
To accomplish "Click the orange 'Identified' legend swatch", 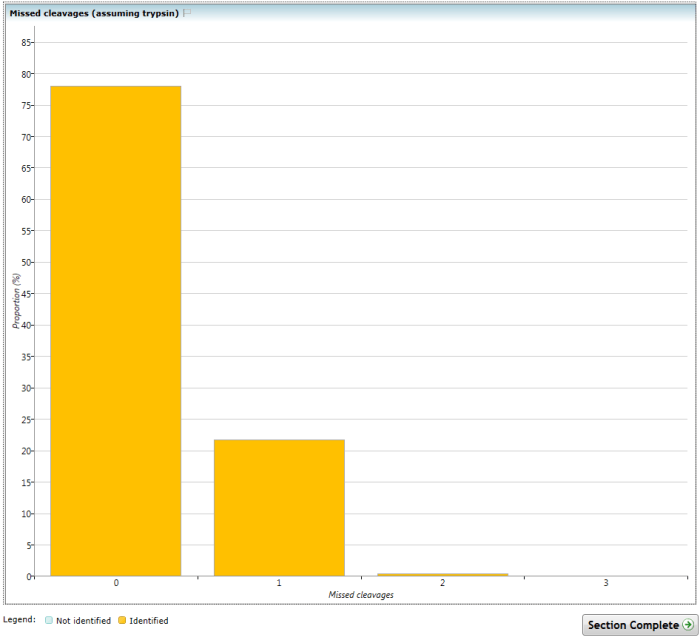I will click(122, 620).
